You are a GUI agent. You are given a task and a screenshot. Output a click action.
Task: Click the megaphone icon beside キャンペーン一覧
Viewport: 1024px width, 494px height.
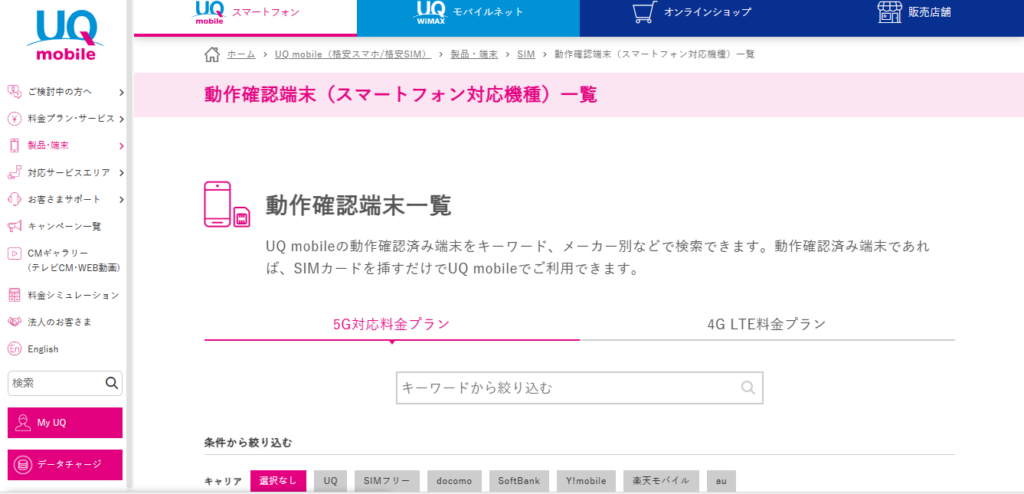[14, 227]
